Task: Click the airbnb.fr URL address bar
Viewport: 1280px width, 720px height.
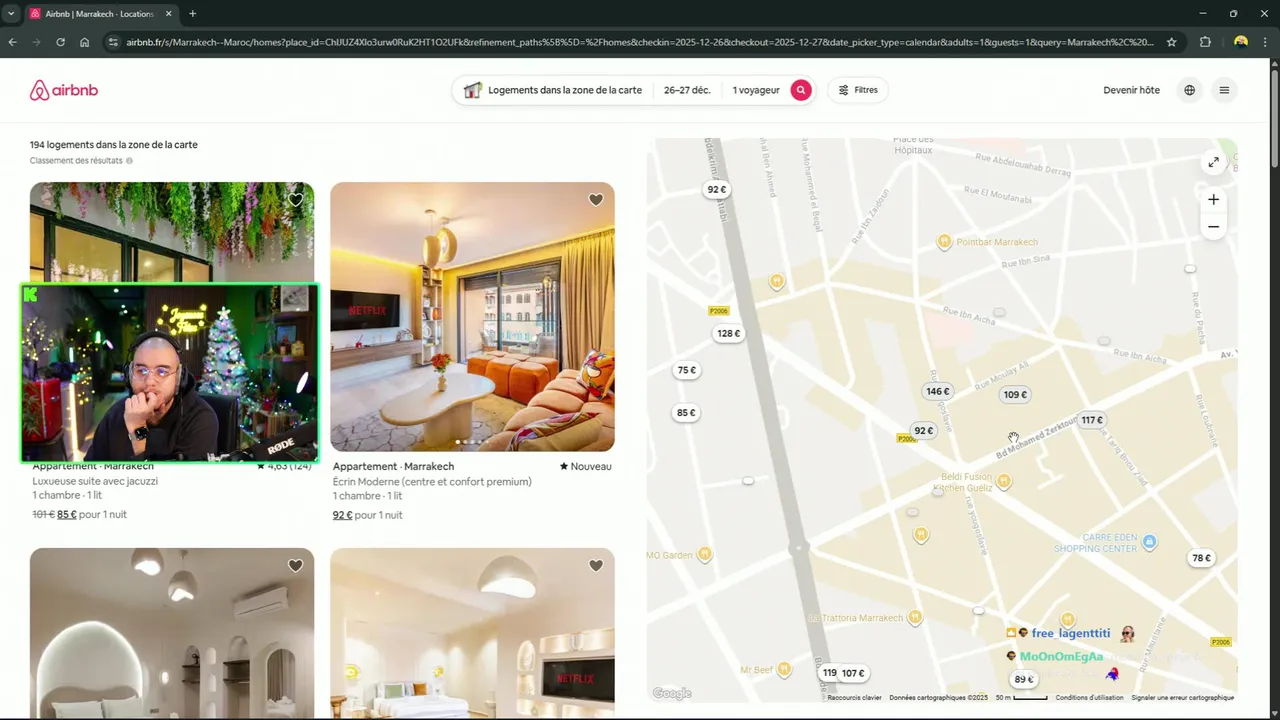Action: [640, 42]
